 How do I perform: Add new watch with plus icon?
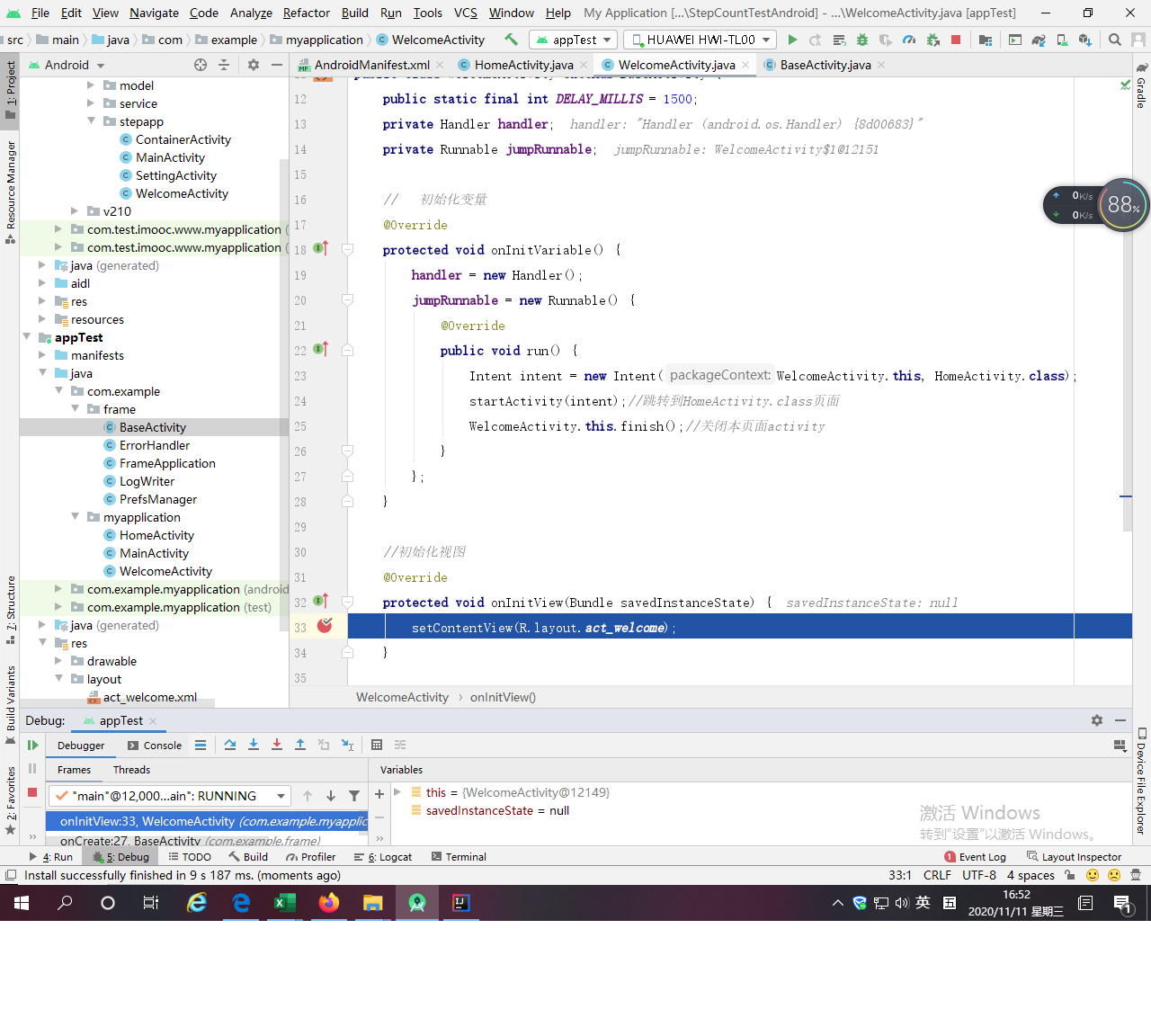tap(379, 794)
